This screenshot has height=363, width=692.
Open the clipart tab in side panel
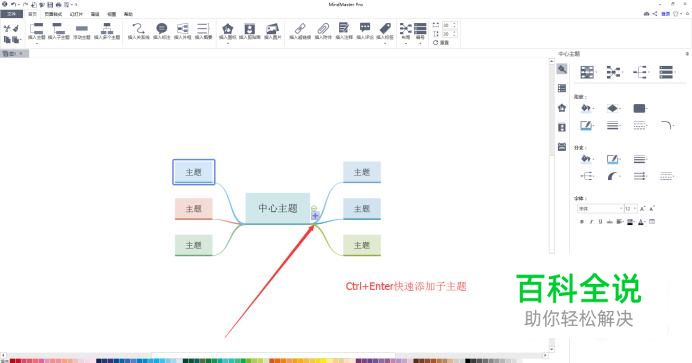[562, 127]
